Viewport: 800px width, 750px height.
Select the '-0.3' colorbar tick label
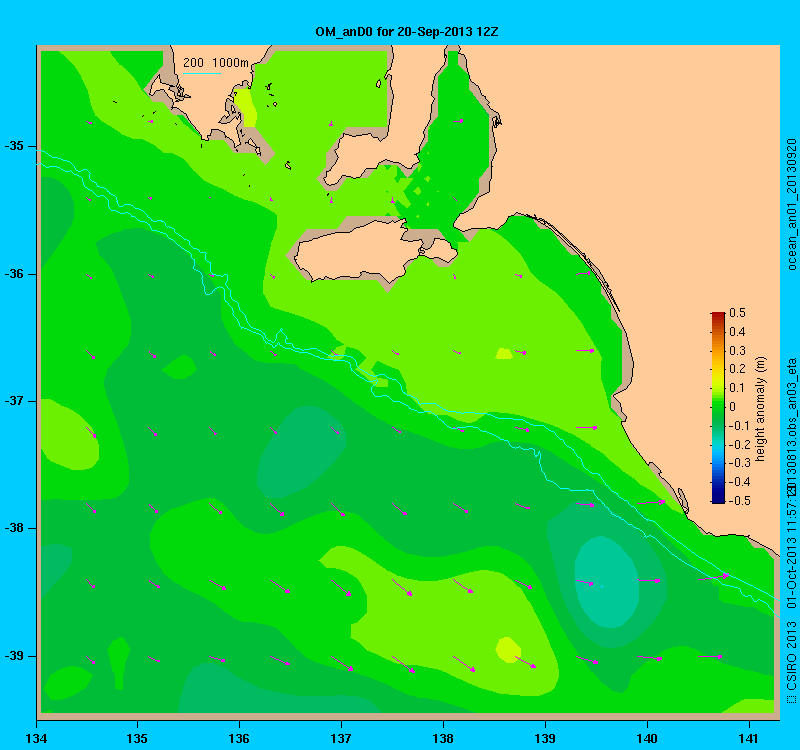(x=738, y=463)
